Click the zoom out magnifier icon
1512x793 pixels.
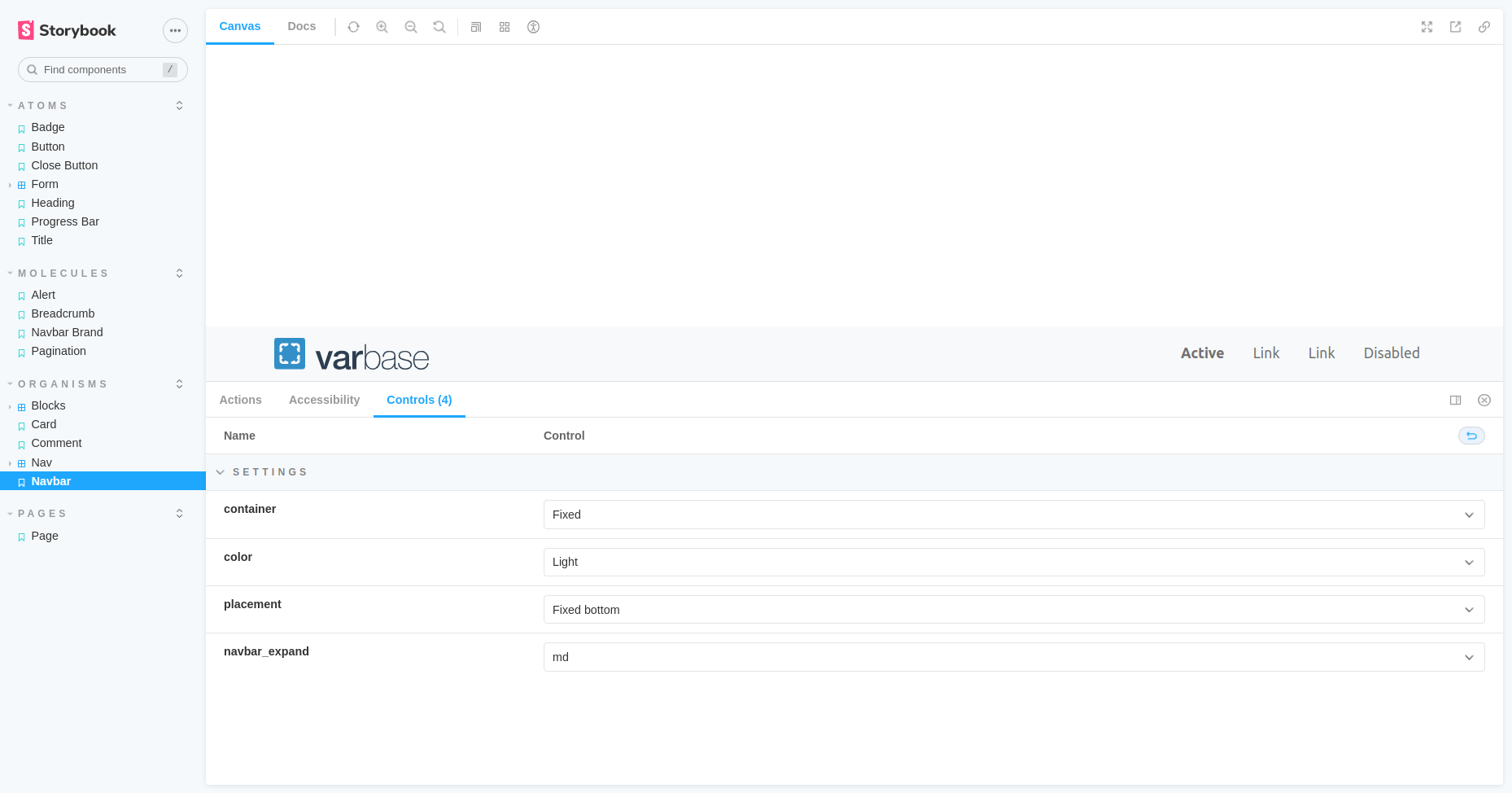[x=411, y=27]
